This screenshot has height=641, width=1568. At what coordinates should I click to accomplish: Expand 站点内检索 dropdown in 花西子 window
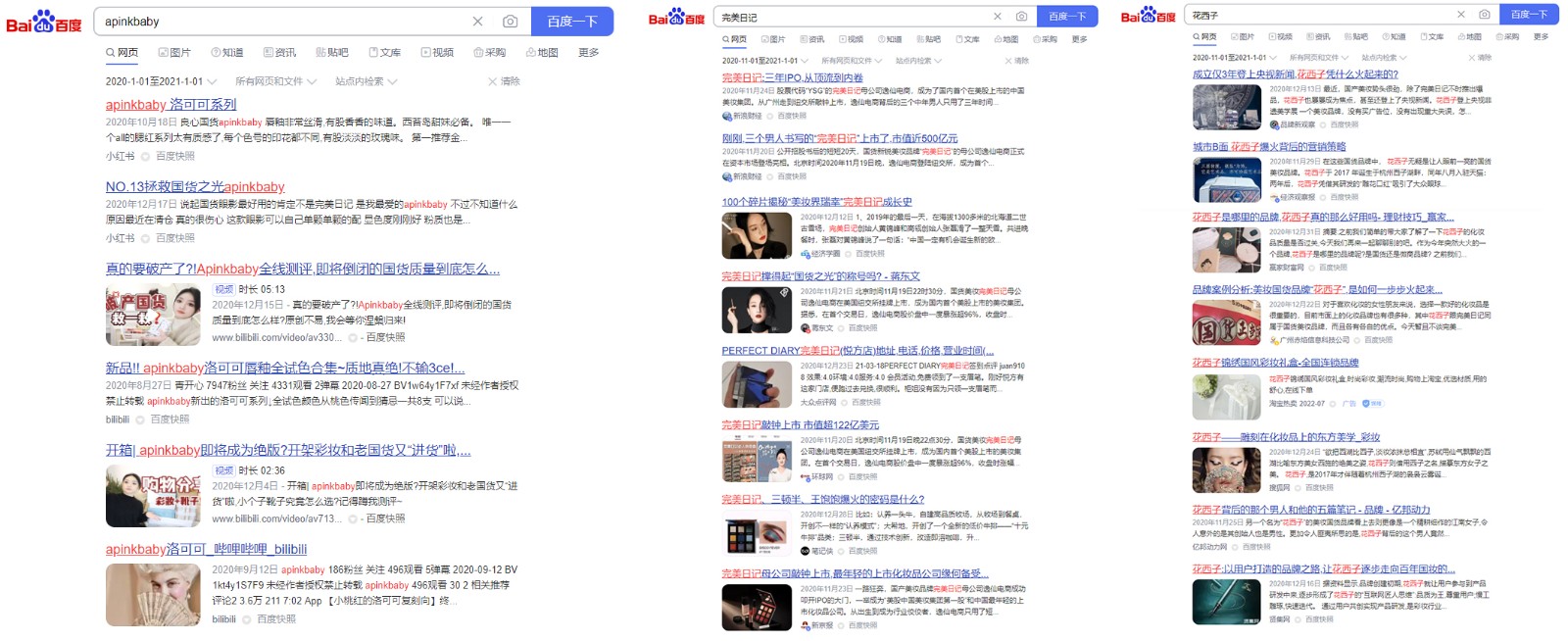coord(1383,58)
